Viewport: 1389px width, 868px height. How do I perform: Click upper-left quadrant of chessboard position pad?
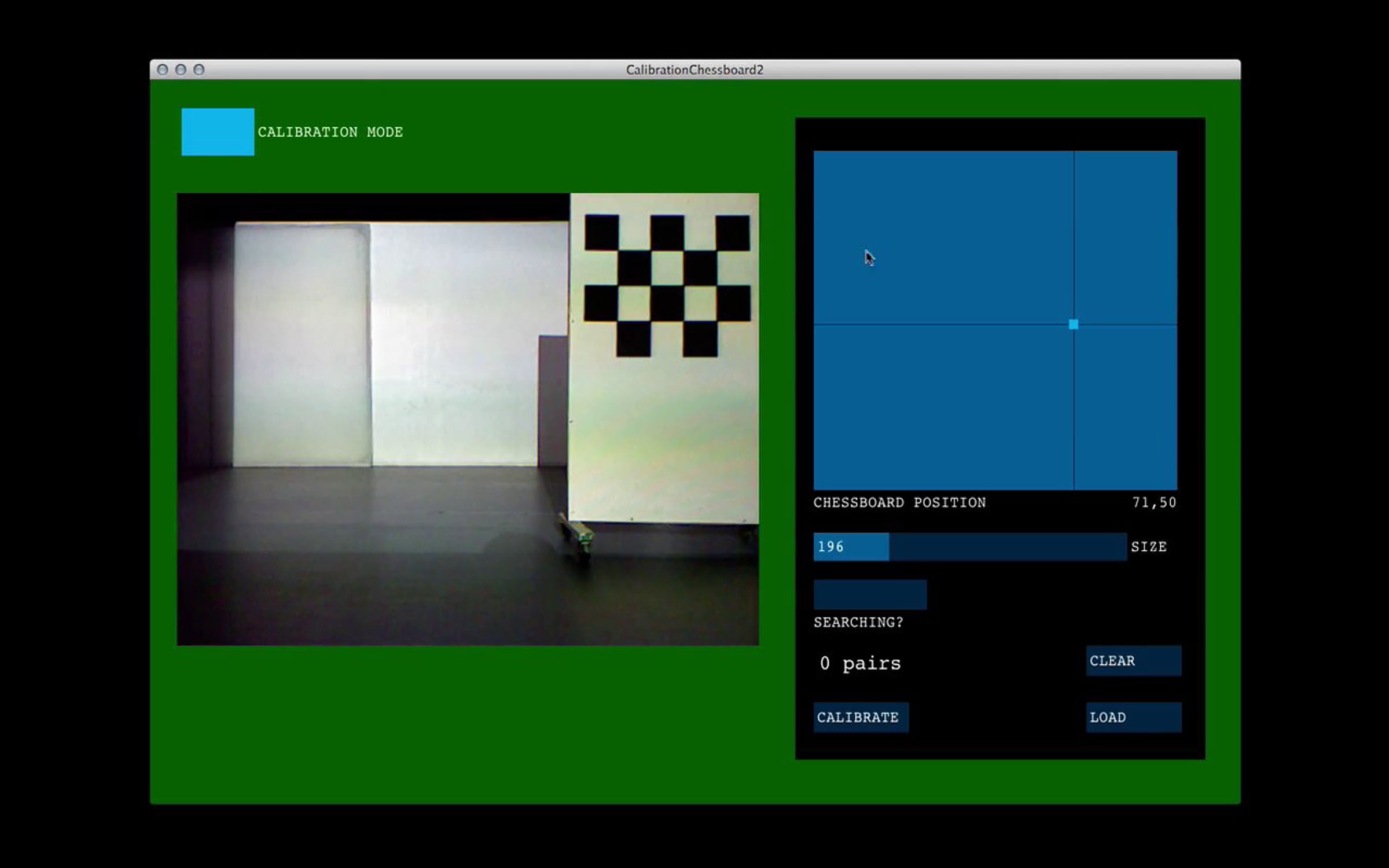click(x=943, y=237)
